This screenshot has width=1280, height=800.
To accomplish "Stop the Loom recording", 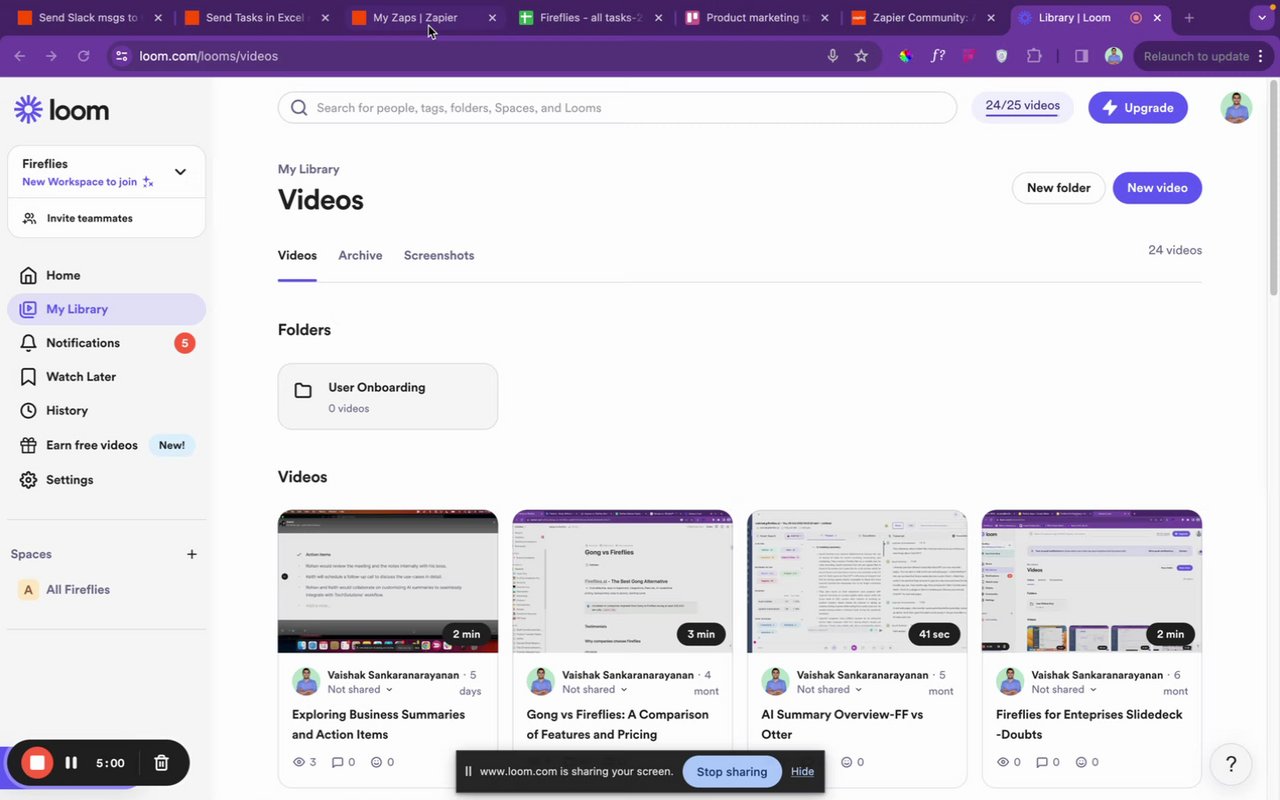I will point(37,763).
